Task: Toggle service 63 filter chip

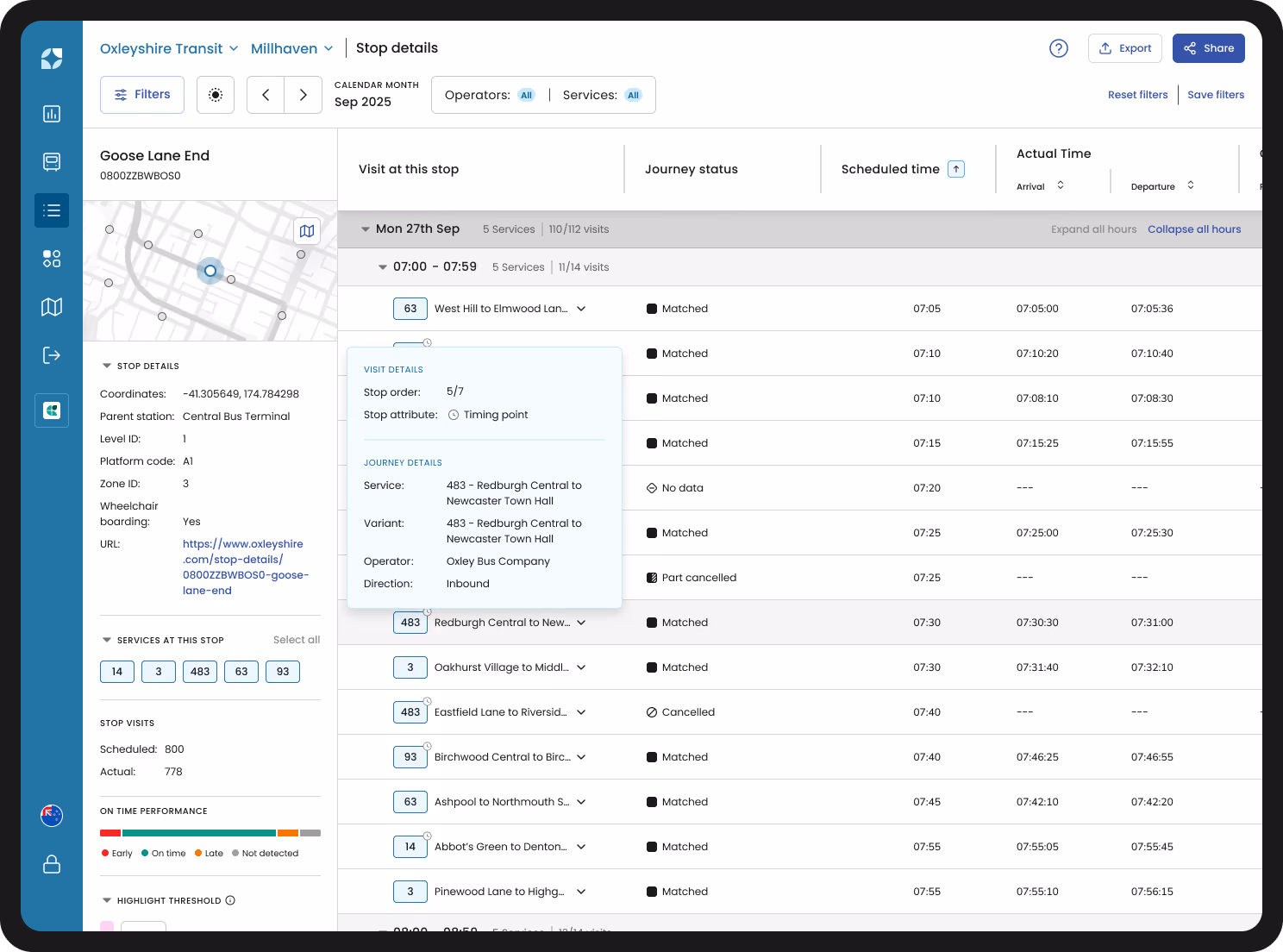Action: click(241, 672)
